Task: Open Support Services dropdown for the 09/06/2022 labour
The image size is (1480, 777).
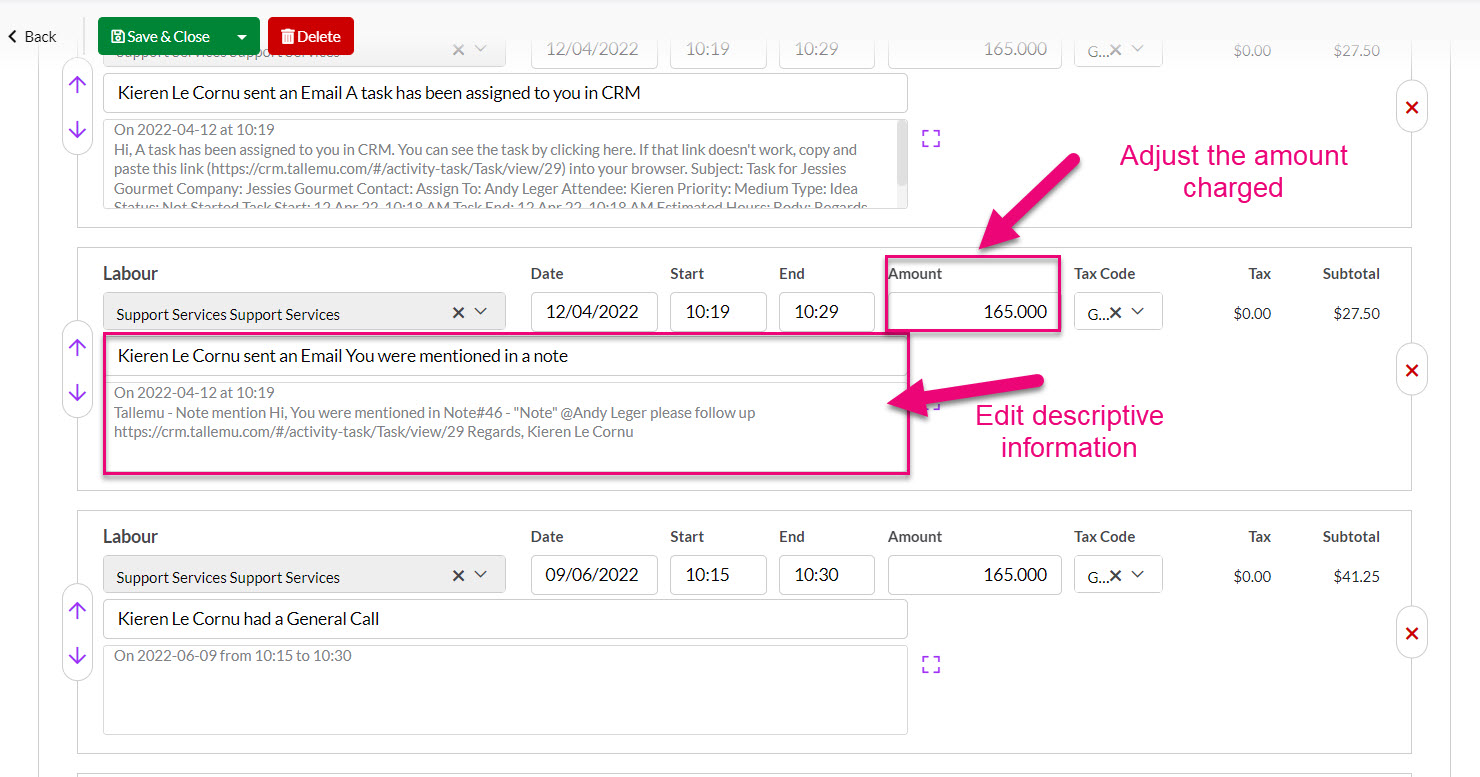Action: 481,575
